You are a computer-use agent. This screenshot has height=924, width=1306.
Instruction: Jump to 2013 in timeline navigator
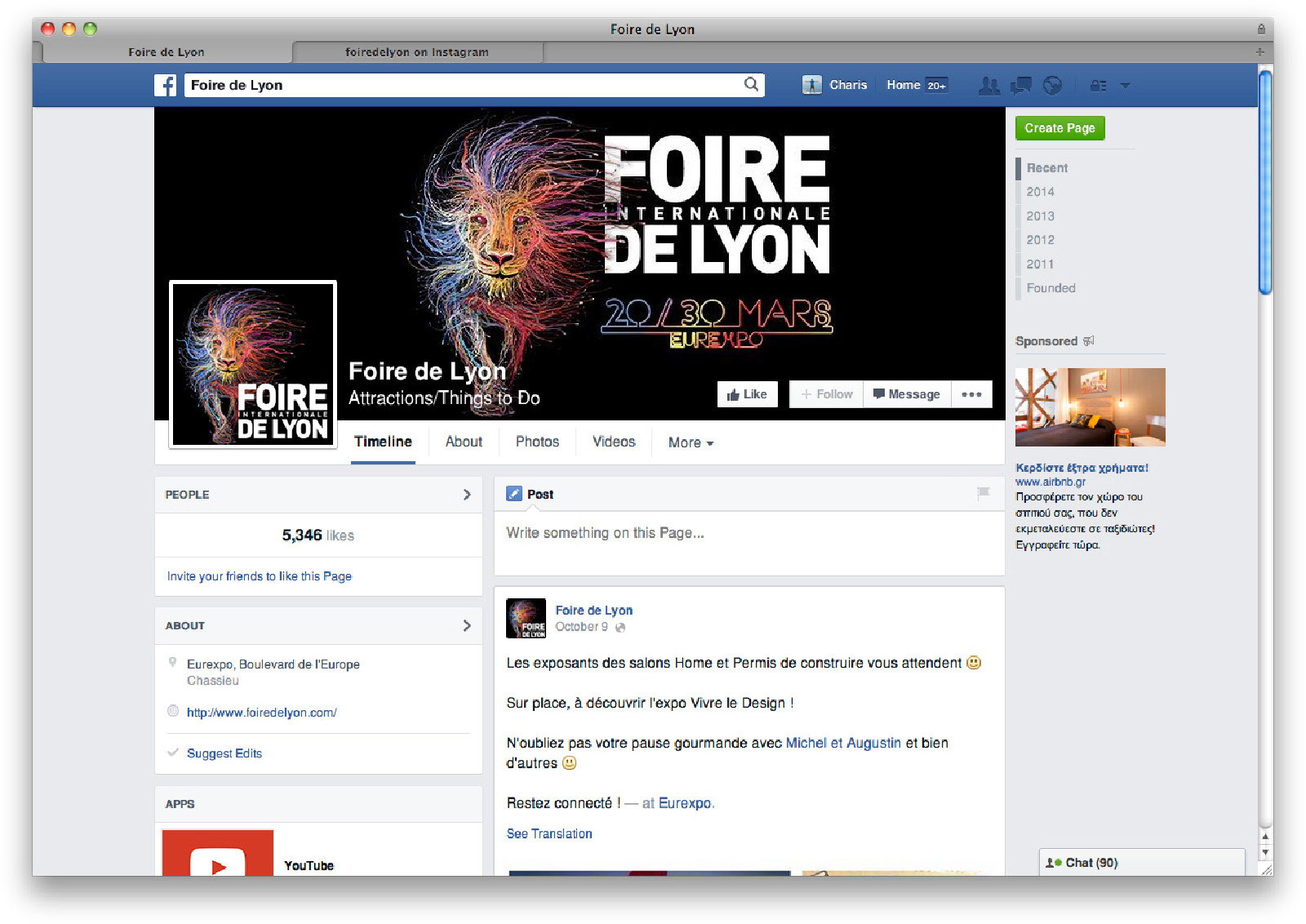(x=1041, y=216)
